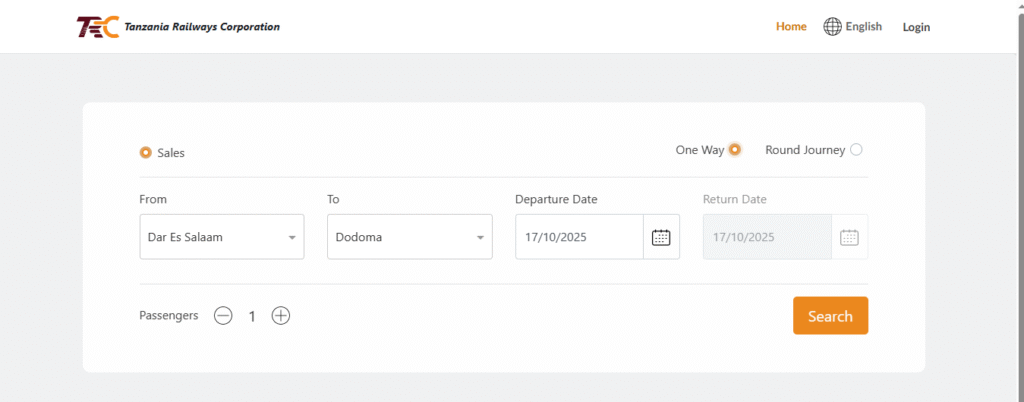Viewport: 1024px width, 402px height.
Task: Open the Departure Date calendar icon
Action: tap(660, 237)
